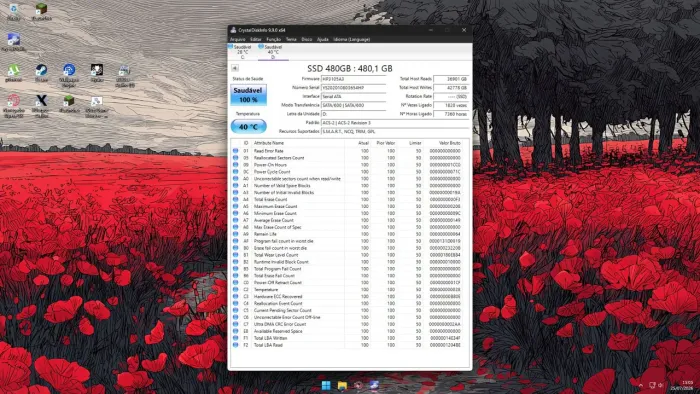Viewport: 700px width, 394px height.
Task: Select the Average Erase Count row
Action: click(x=347, y=220)
